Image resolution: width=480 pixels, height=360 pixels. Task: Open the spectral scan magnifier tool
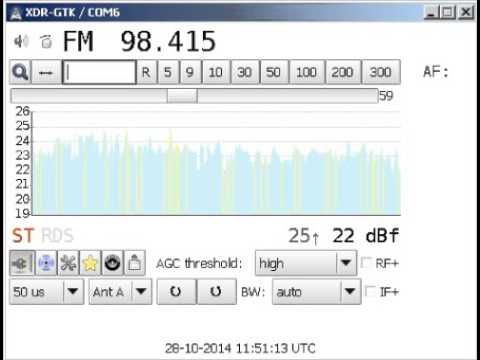(x=20, y=72)
